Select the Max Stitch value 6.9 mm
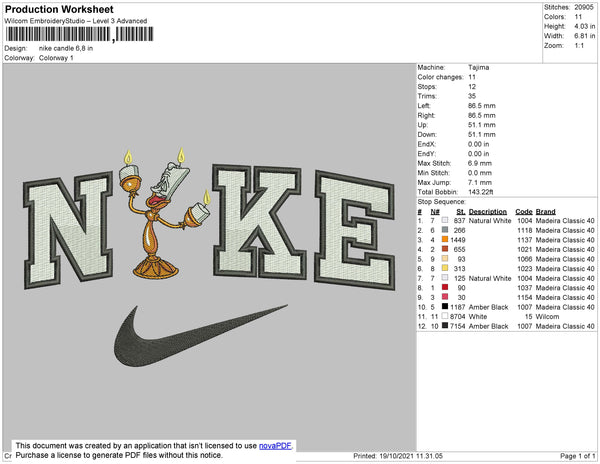 point(480,163)
